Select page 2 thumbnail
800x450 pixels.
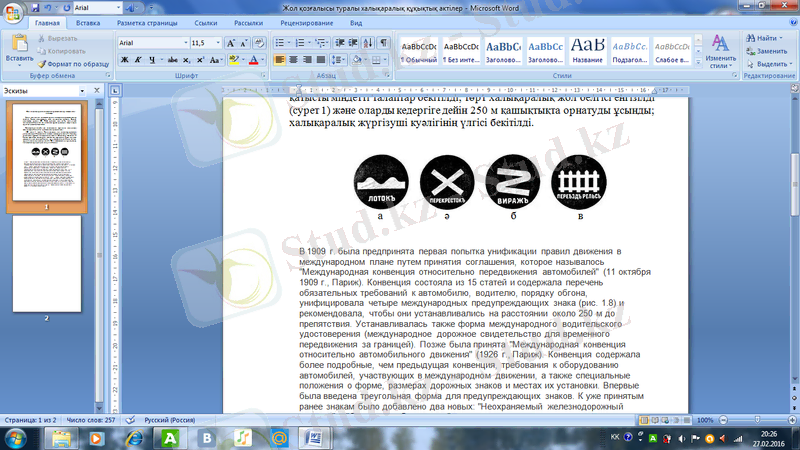[46, 264]
